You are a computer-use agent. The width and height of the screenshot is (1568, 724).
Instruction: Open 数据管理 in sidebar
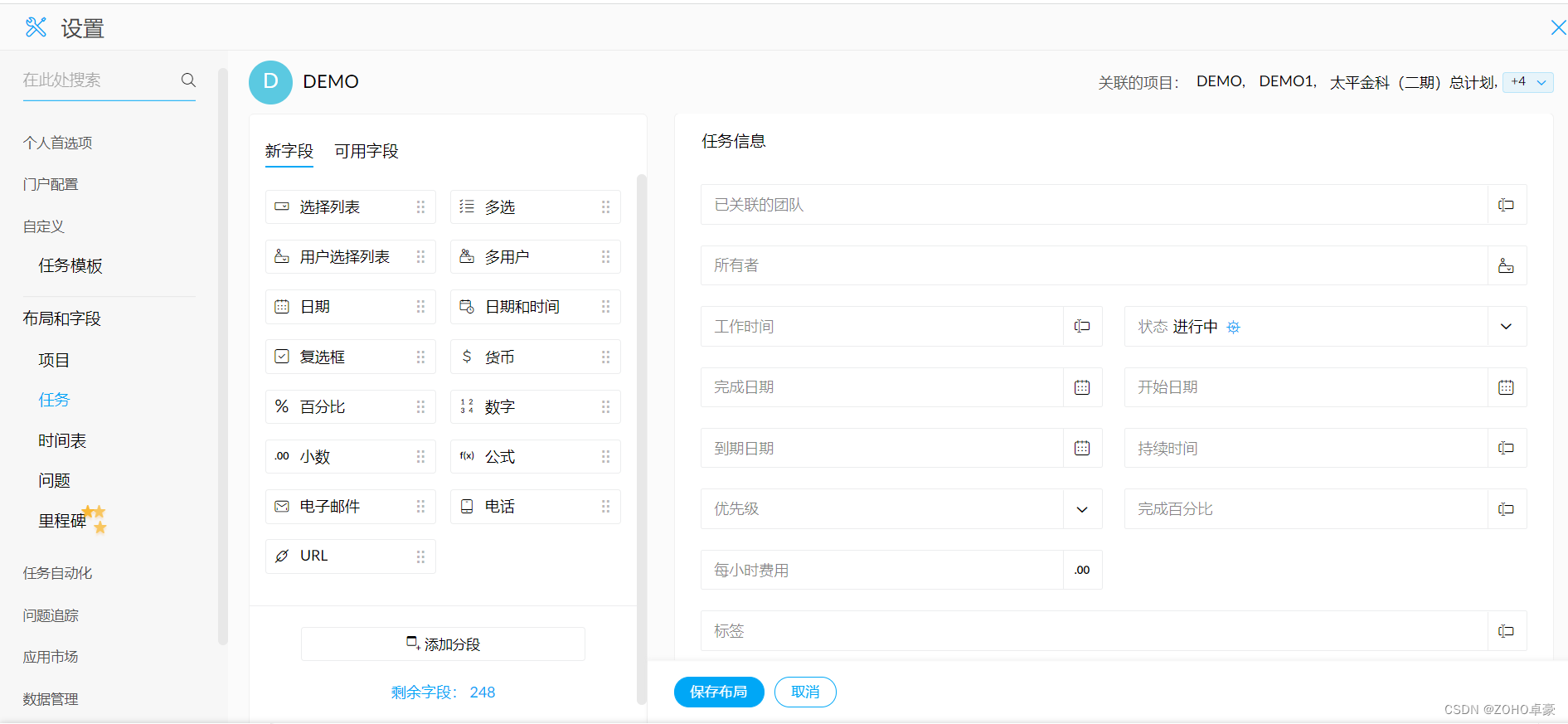pos(51,699)
